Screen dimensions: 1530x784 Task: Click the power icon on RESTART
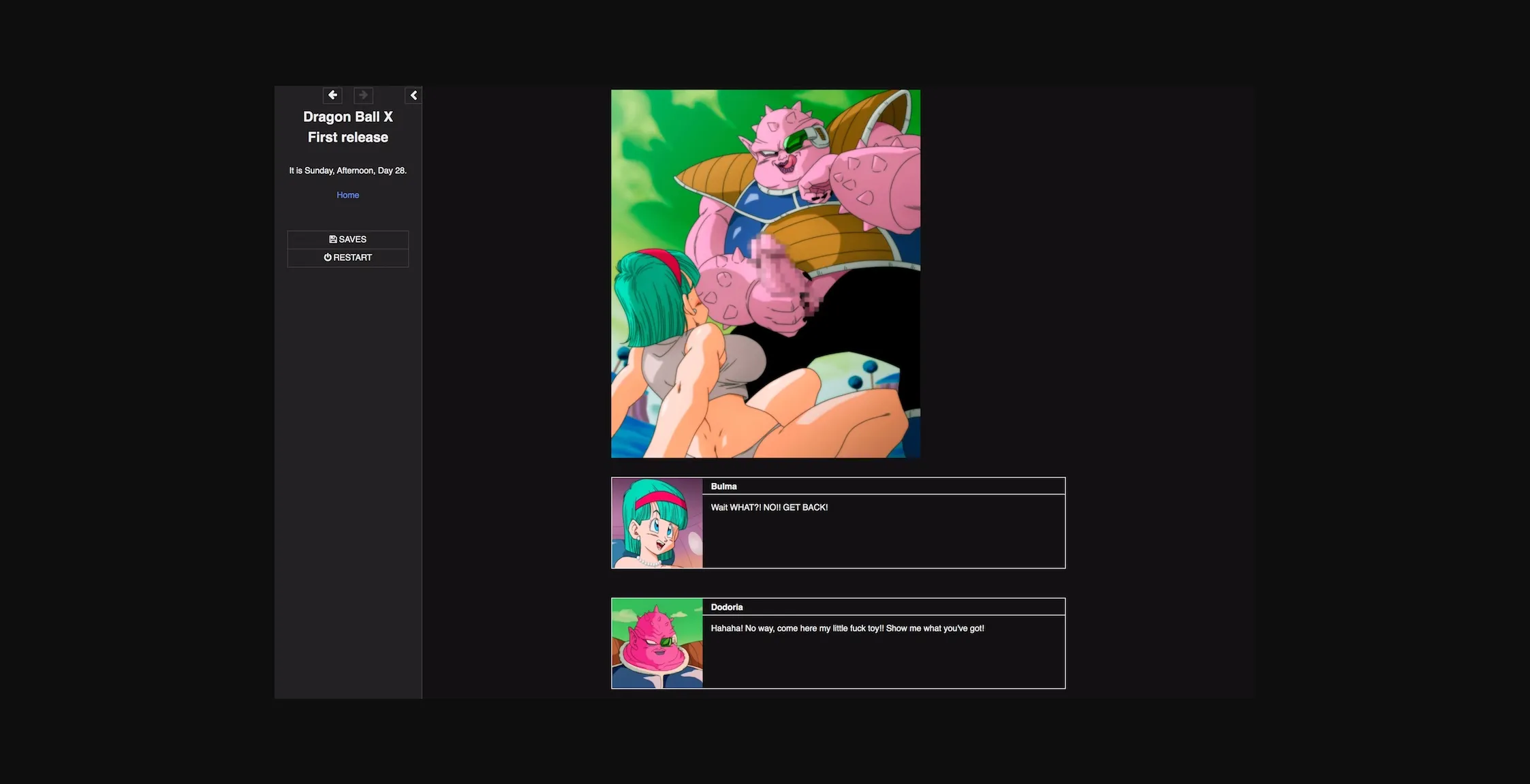pos(328,257)
